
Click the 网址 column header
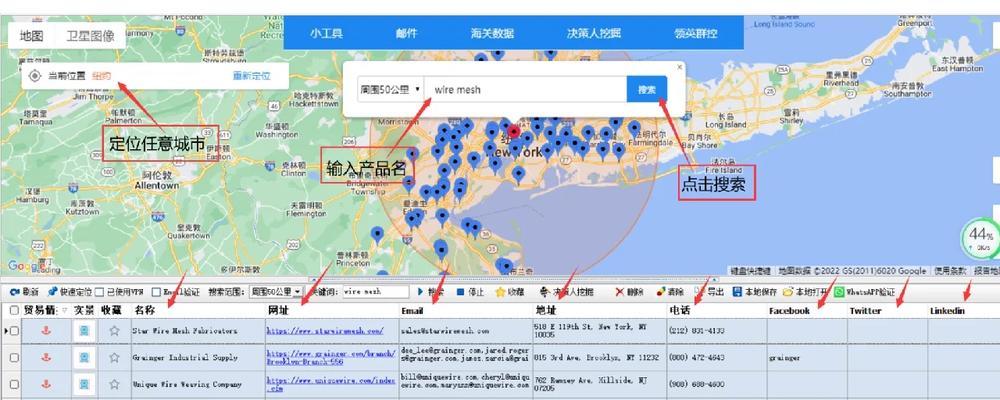point(332,311)
